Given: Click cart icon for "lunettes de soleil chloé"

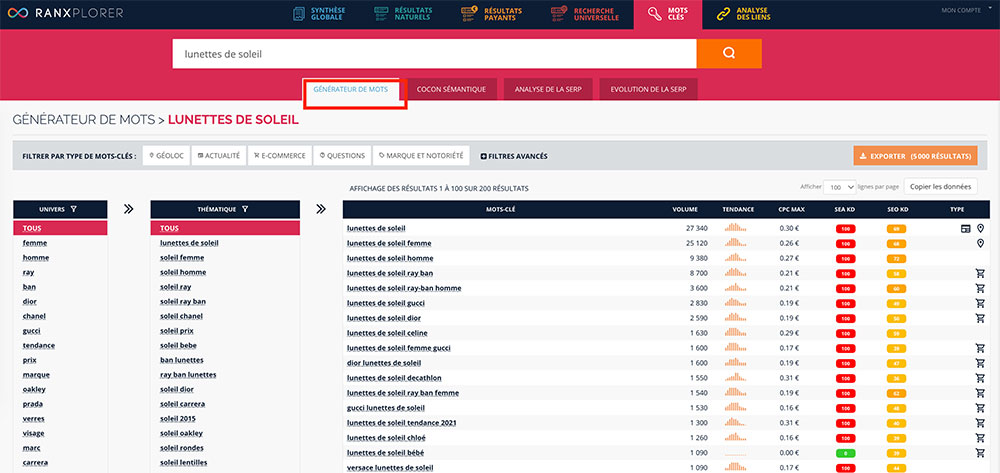Looking at the screenshot, I should click(980, 438).
